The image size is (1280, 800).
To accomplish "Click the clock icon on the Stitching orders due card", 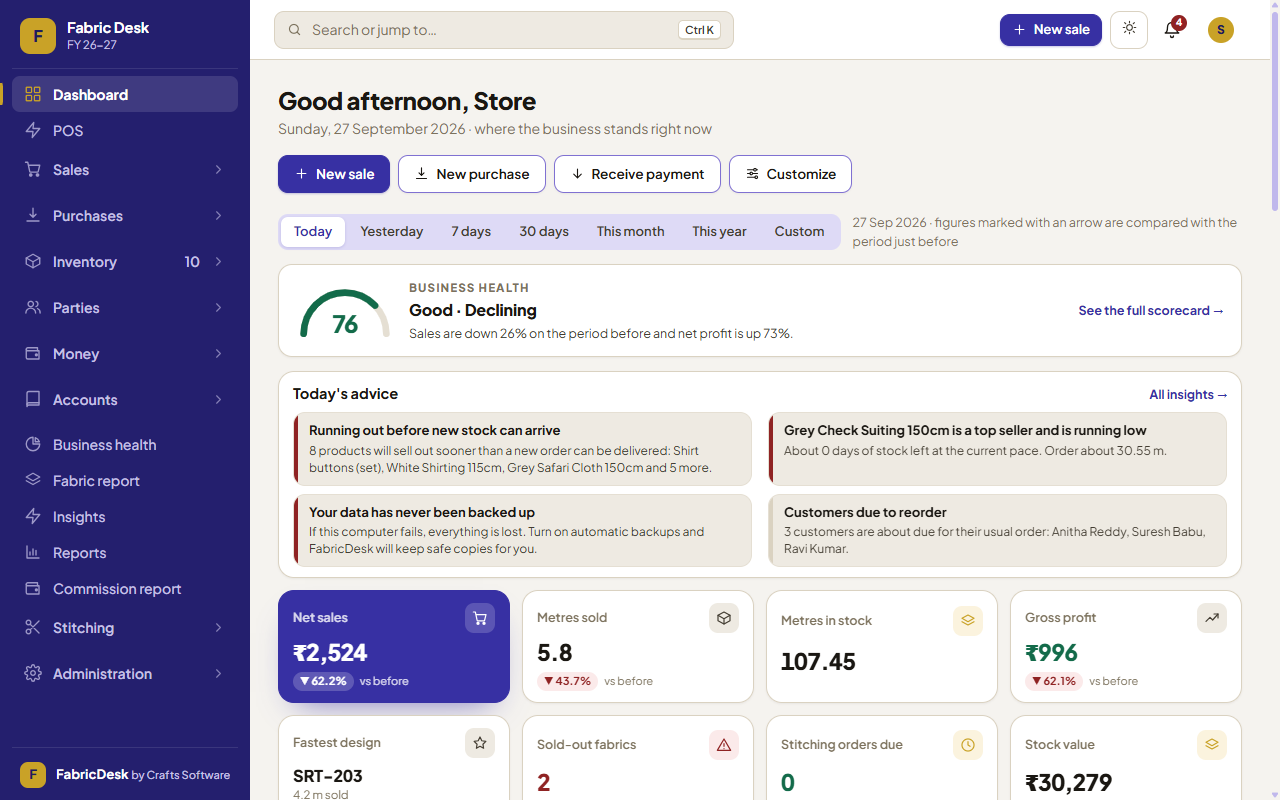I will pyautogui.click(x=968, y=745).
